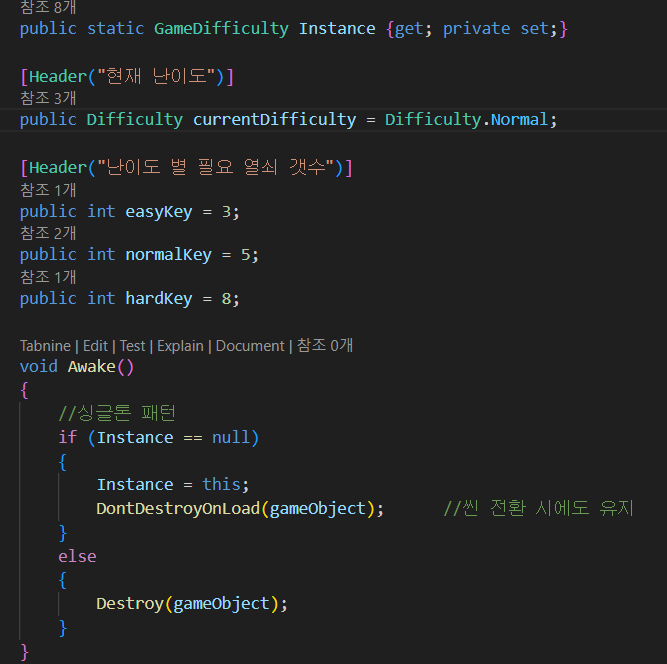The width and height of the screenshot is (667, 664).
Task: Click the currentDifficulty field name
Action: point(274,120)
